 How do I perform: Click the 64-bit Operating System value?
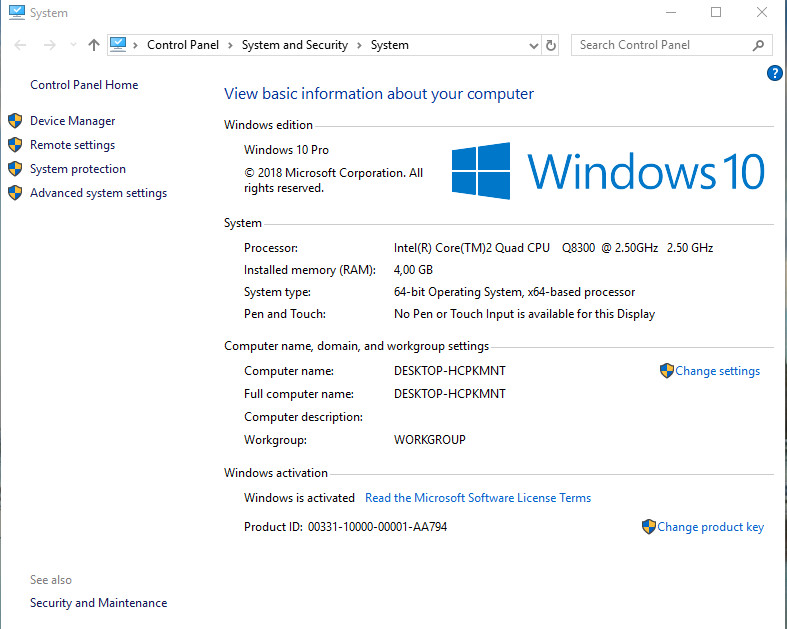pos(514,292)
